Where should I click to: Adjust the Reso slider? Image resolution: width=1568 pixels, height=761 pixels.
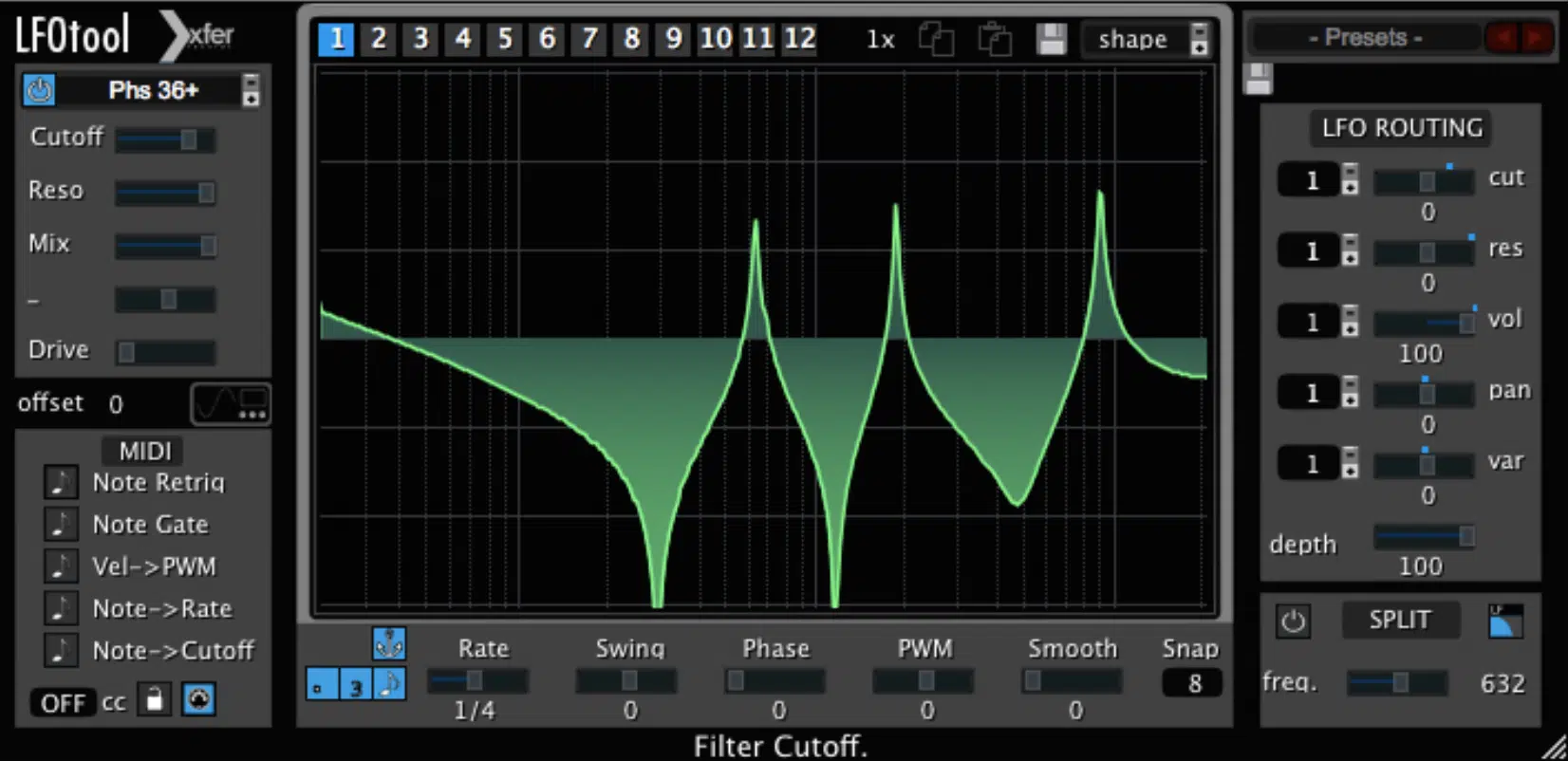(x=165, y=193)
